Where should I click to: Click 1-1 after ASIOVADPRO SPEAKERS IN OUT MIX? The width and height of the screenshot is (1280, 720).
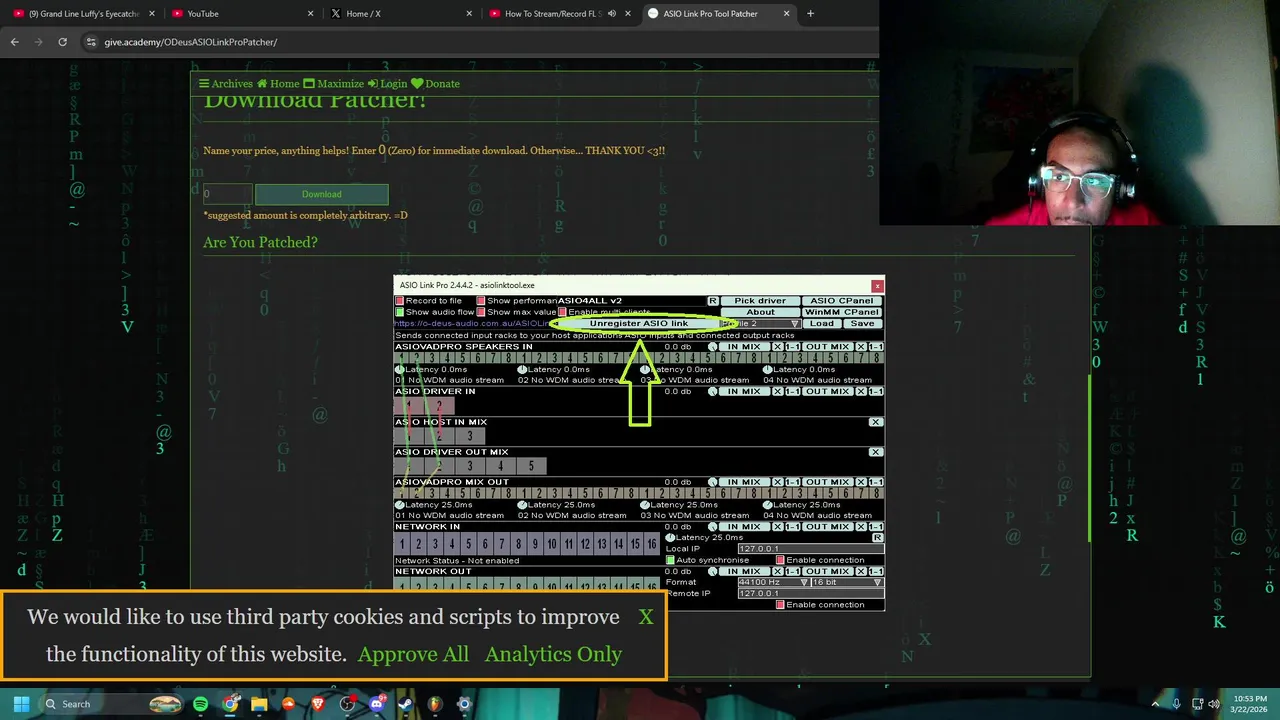[x=876, y=347]
